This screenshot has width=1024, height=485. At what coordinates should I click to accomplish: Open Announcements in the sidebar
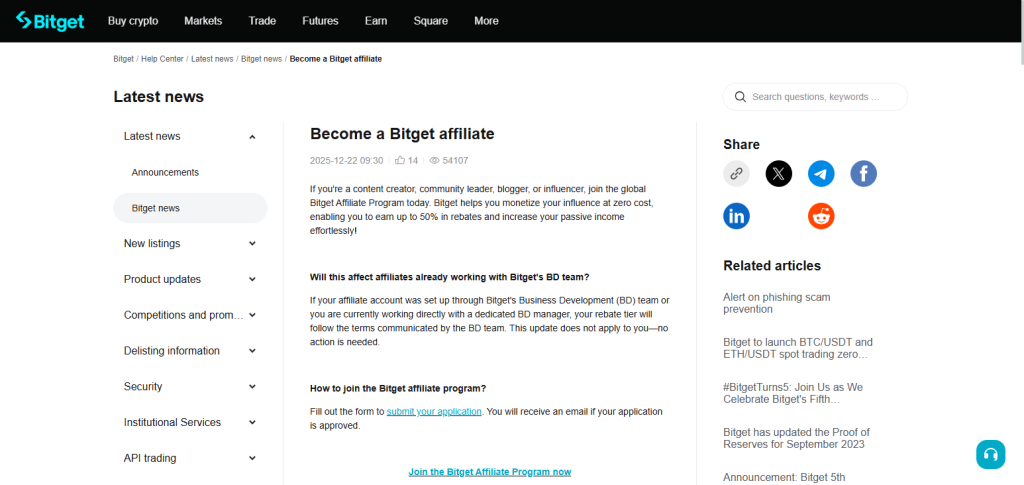pyautogui.click(x=165, y=172)
